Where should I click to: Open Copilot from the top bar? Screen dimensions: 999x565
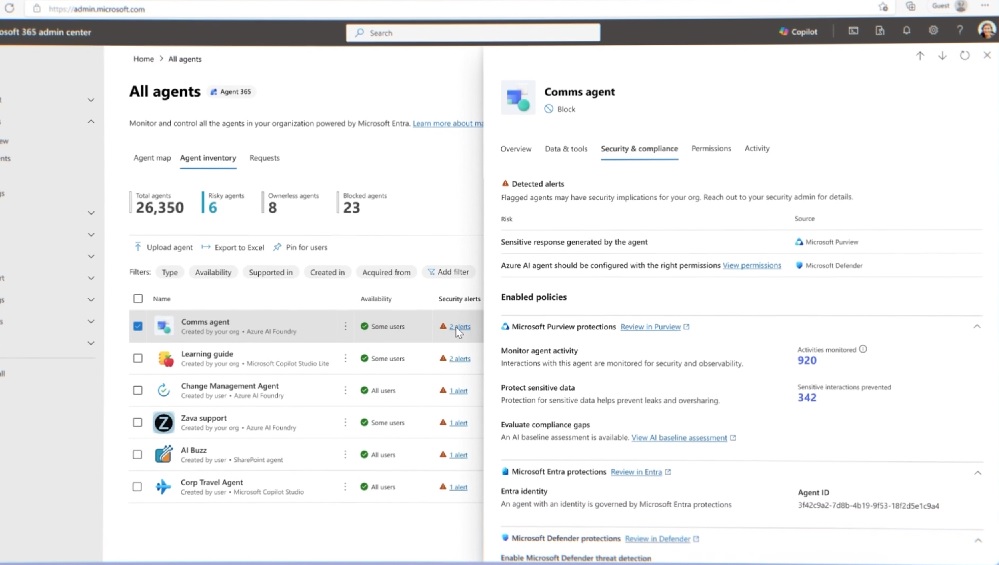pos(798,32)
